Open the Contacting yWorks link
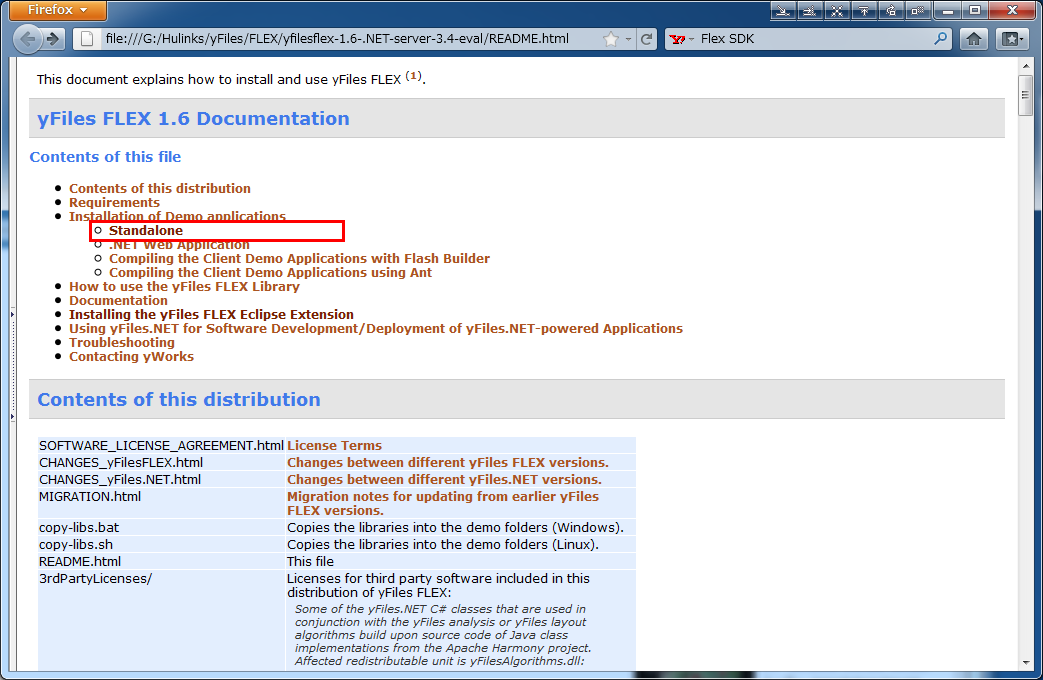The height and width of the screenshot is (680, 1043). (132, 356)
